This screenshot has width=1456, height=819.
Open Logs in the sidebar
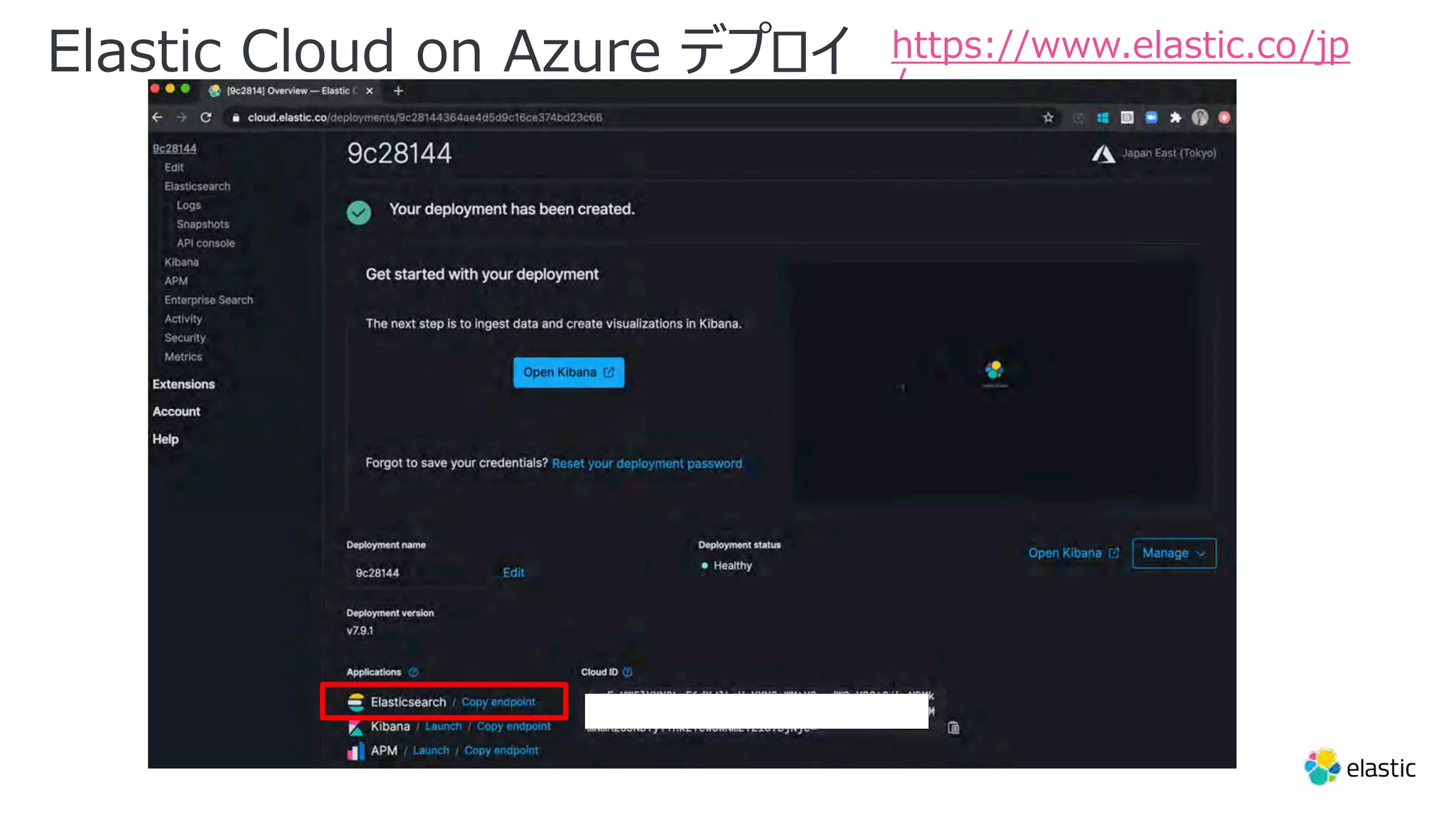[189, 205]
